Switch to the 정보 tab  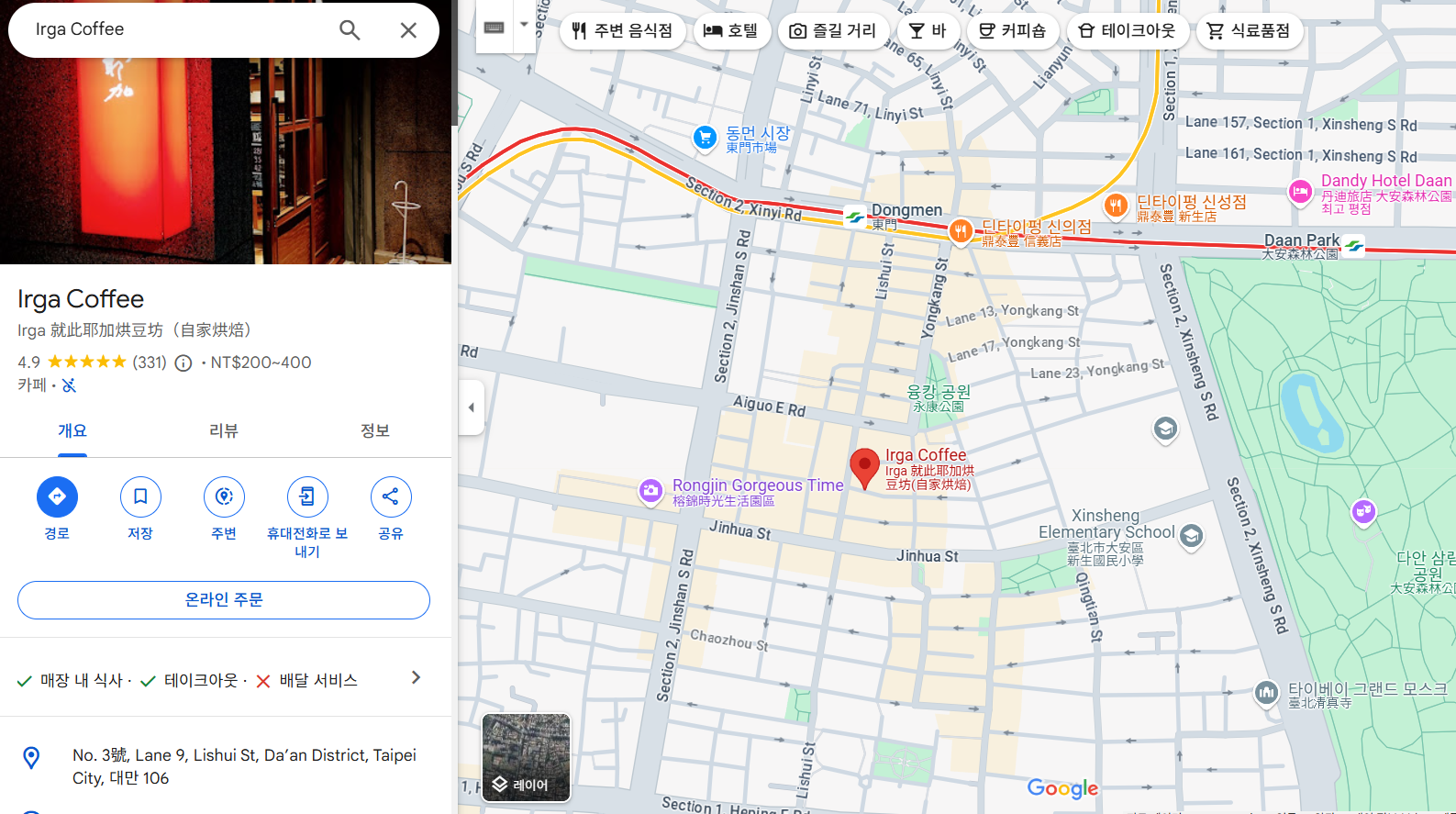click(x=375, y=431)
